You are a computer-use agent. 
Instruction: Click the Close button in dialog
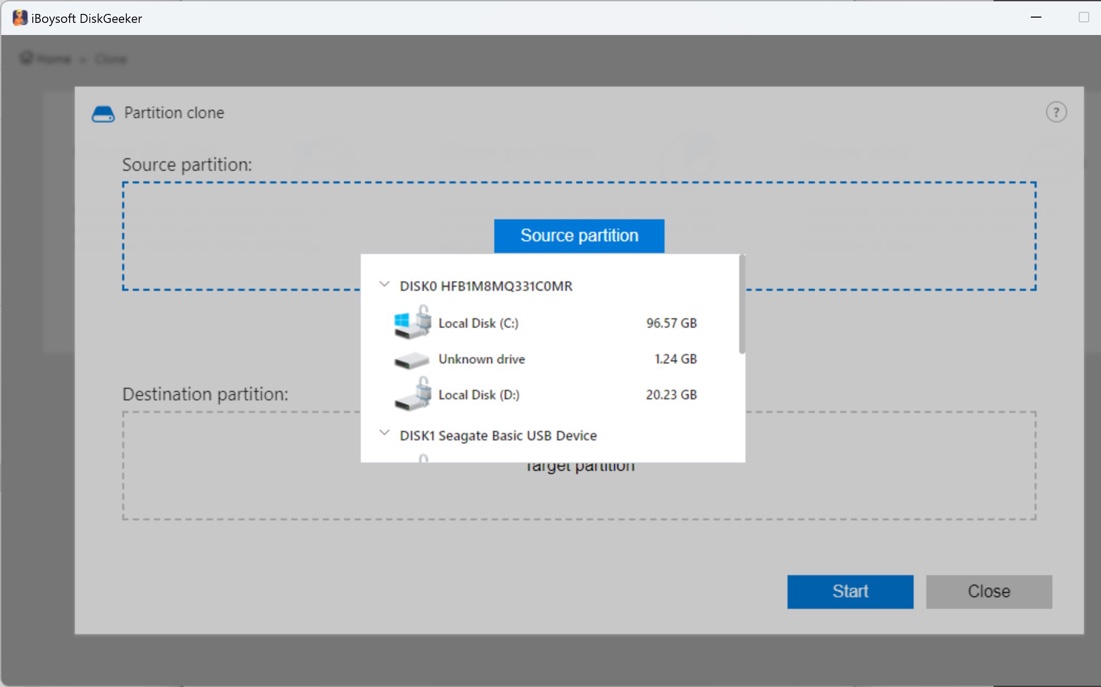(989, 591)
